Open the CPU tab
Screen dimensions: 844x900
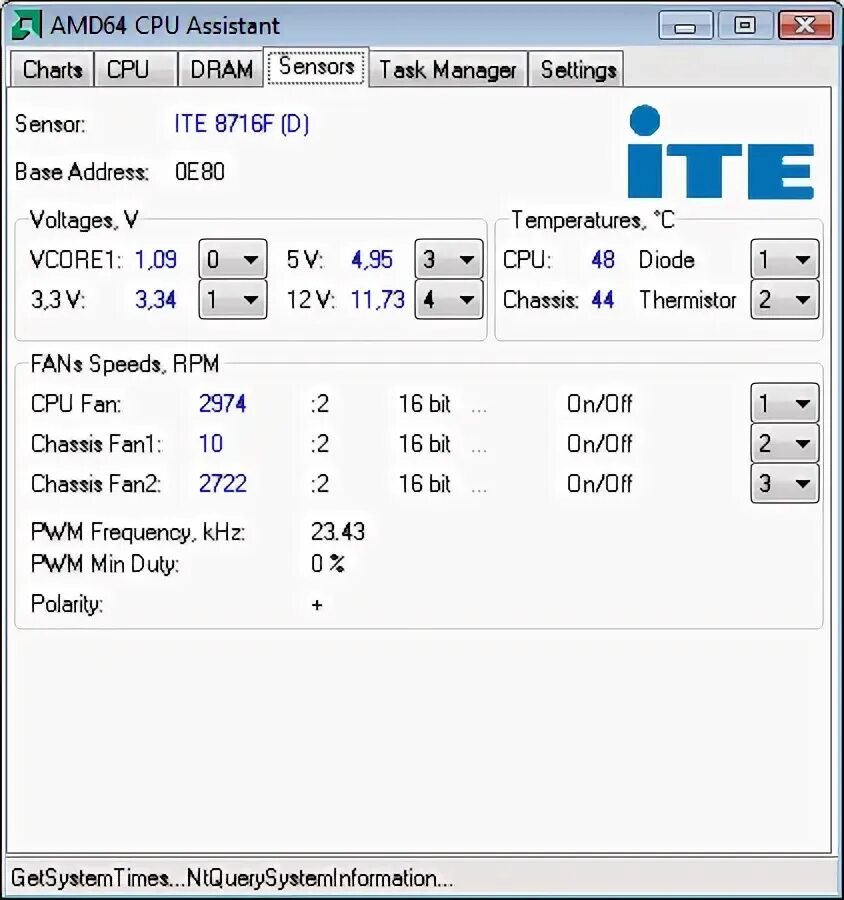pos(135,69)
